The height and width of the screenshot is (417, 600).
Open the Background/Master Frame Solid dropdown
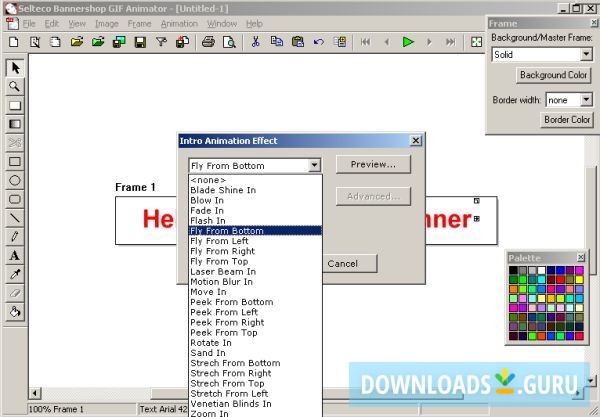(586, 54)
